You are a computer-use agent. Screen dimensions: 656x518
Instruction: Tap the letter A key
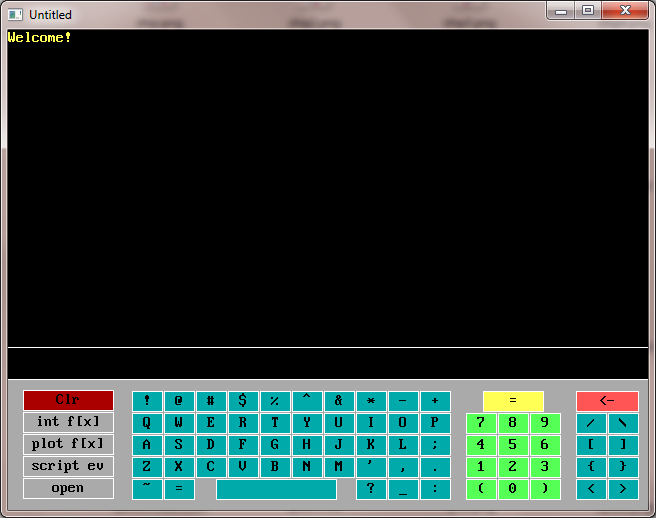(147, 445)
